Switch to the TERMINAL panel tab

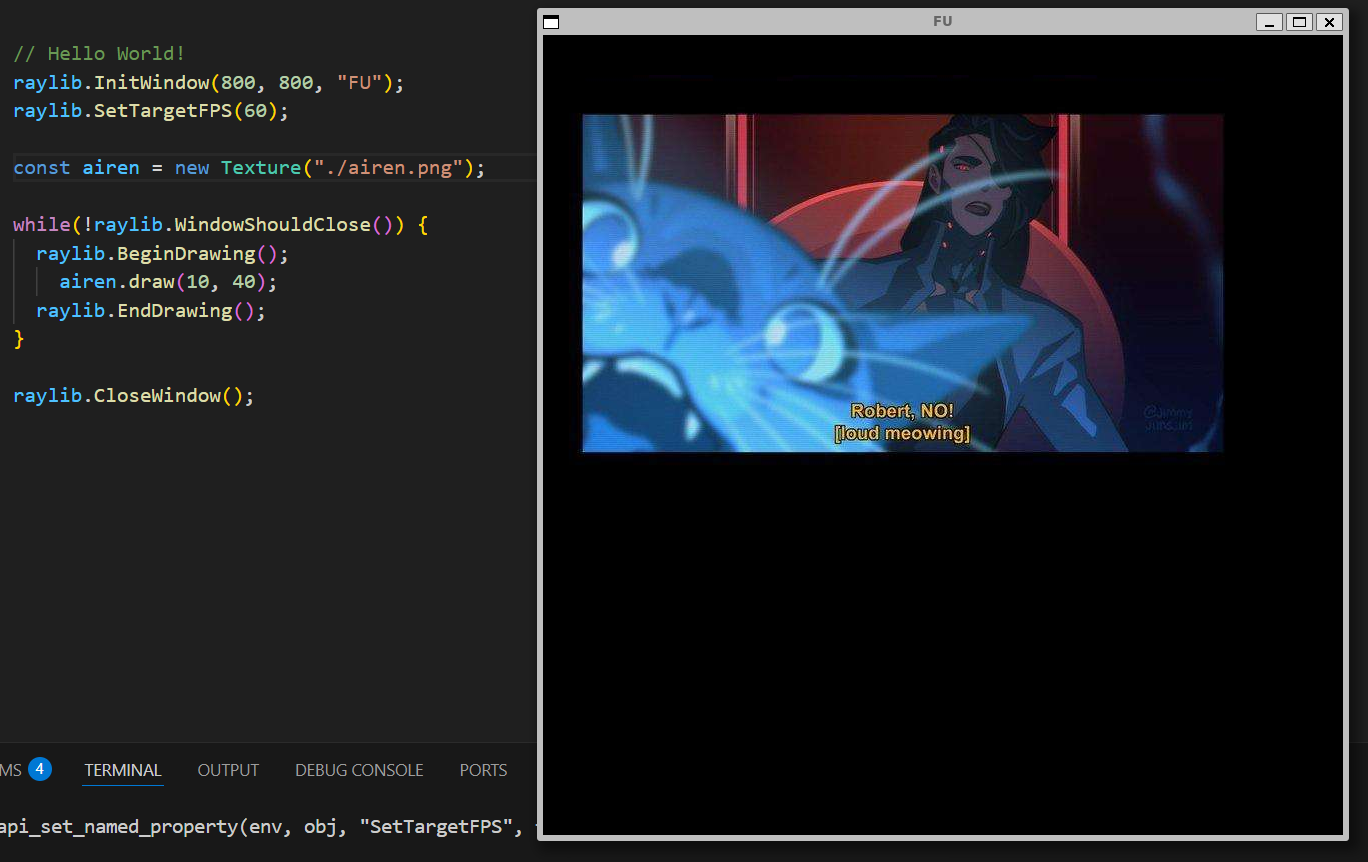tap(123, 770)
